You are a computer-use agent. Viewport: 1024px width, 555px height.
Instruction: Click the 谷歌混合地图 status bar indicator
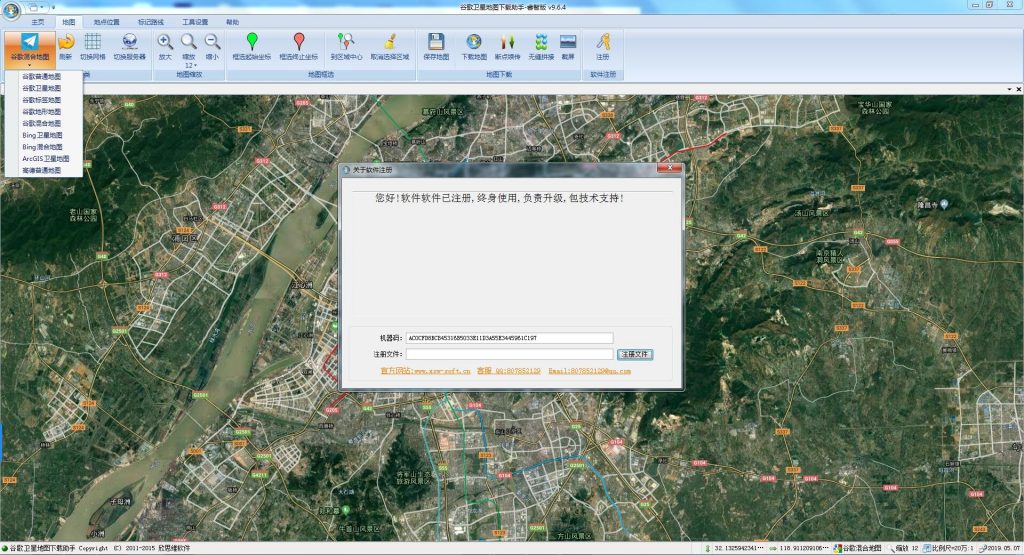pos(857,548)
